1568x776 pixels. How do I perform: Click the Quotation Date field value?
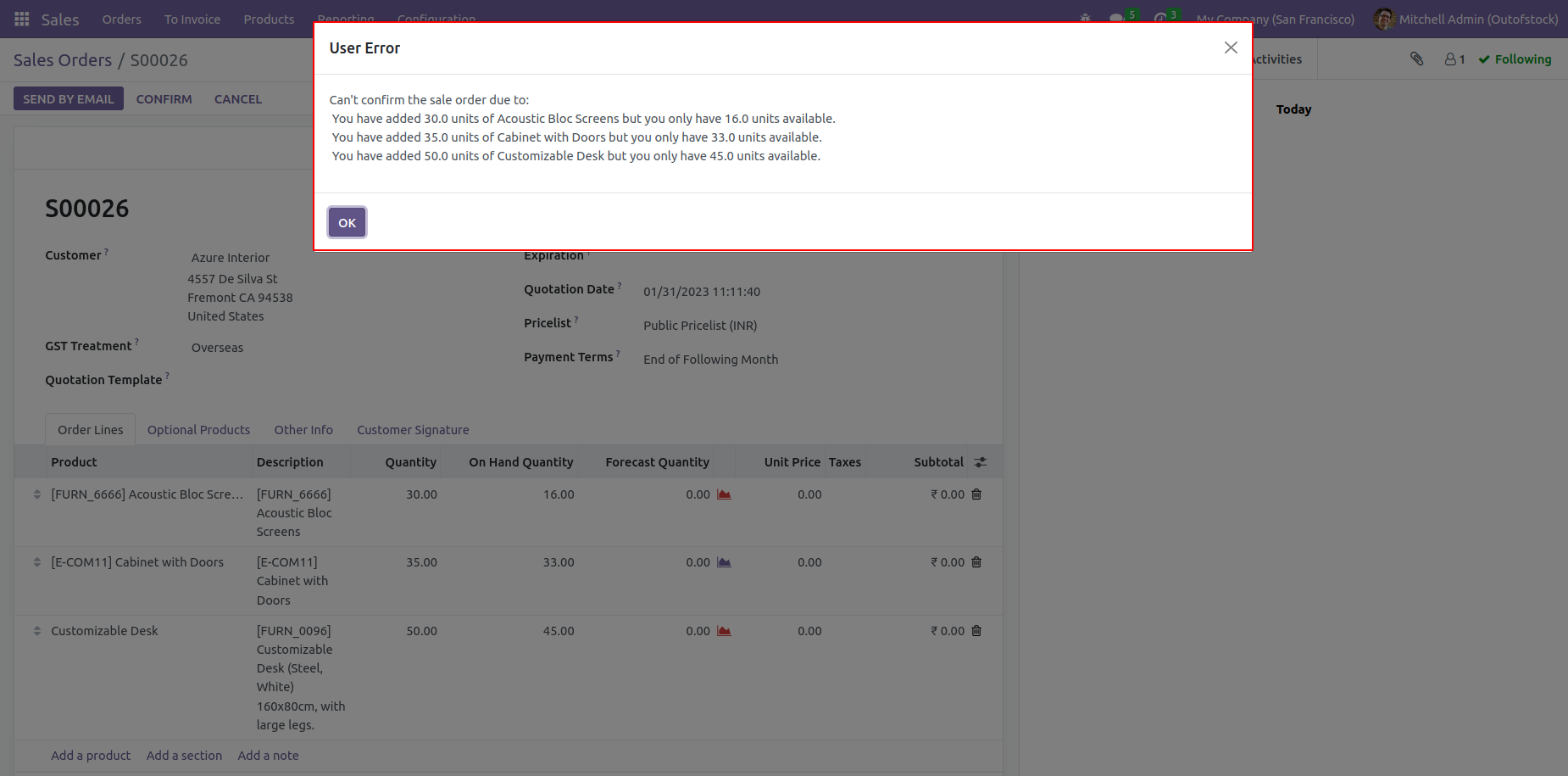(x=702, y=292)
